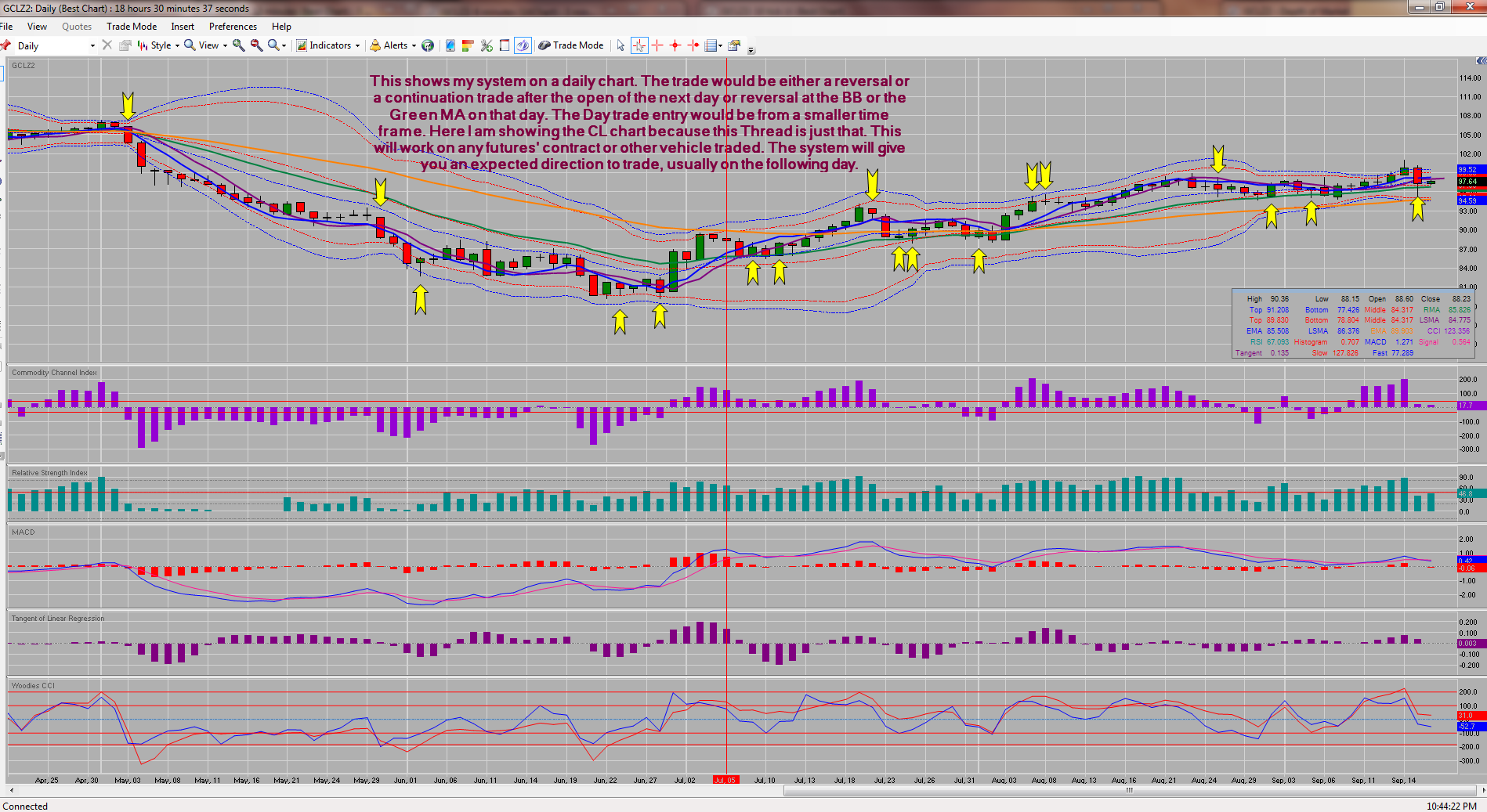This screenshot has width=1487, height=812.
Task: Click the Style button label
Action: 161,45
